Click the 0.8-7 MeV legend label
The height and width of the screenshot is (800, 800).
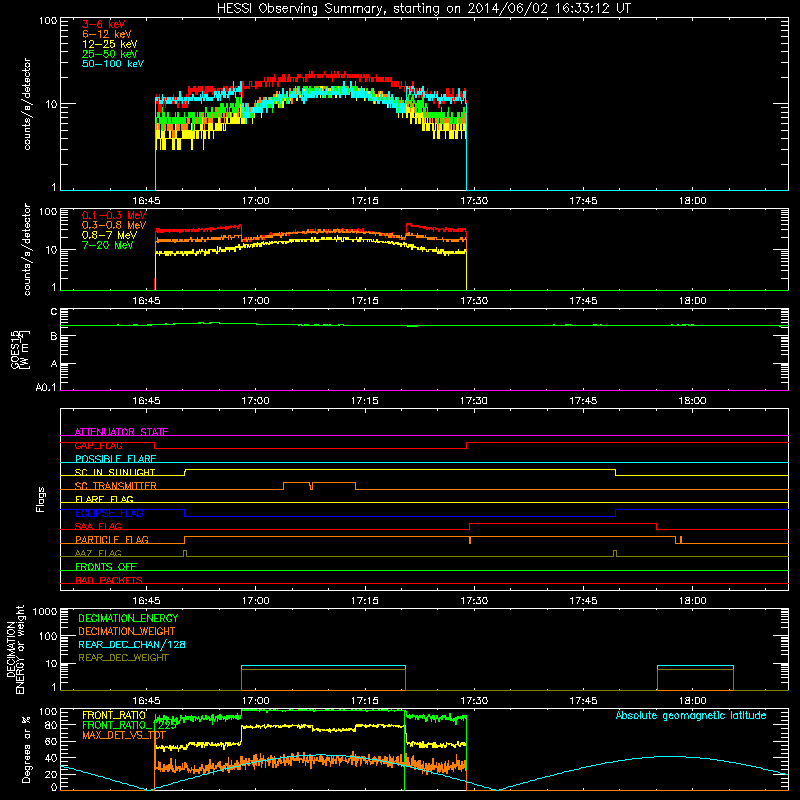(109, 235)
